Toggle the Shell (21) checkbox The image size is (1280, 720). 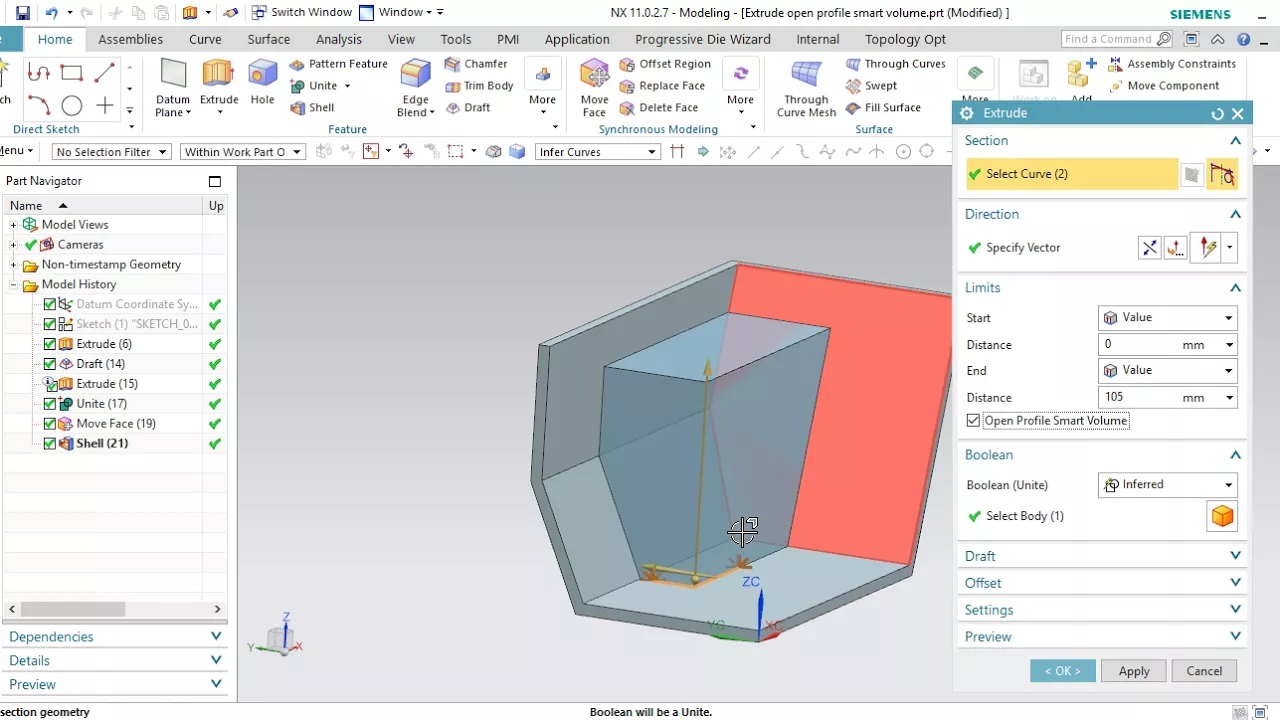[x=50, y=444]
